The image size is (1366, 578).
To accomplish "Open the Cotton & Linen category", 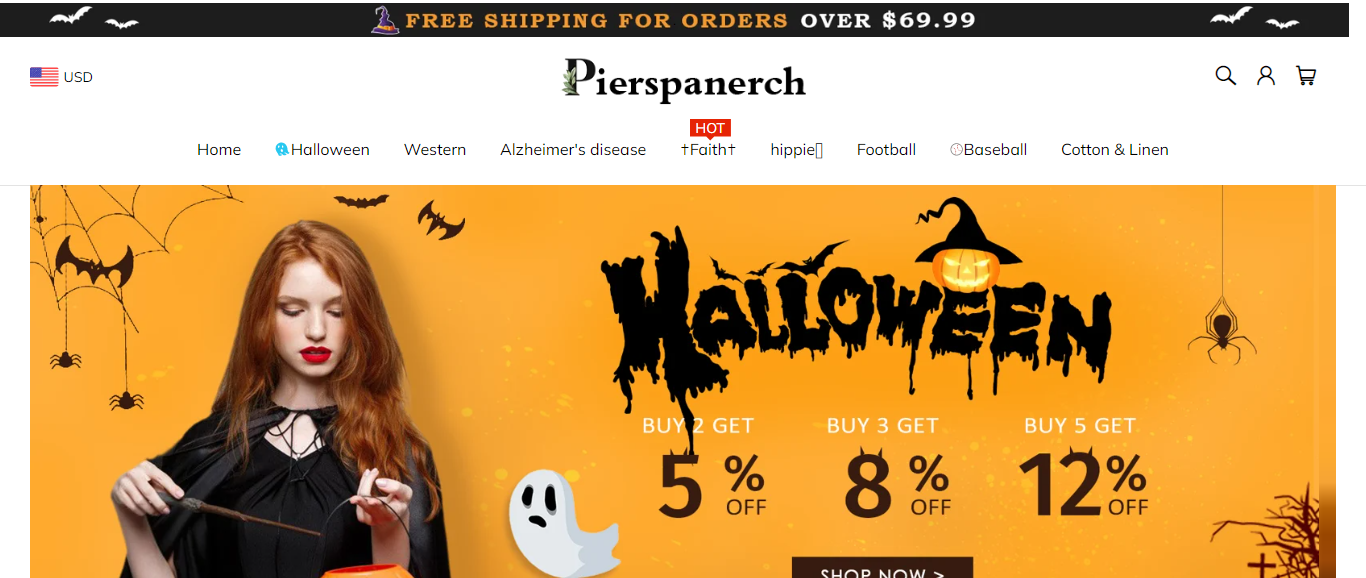I will [1115, 150].
